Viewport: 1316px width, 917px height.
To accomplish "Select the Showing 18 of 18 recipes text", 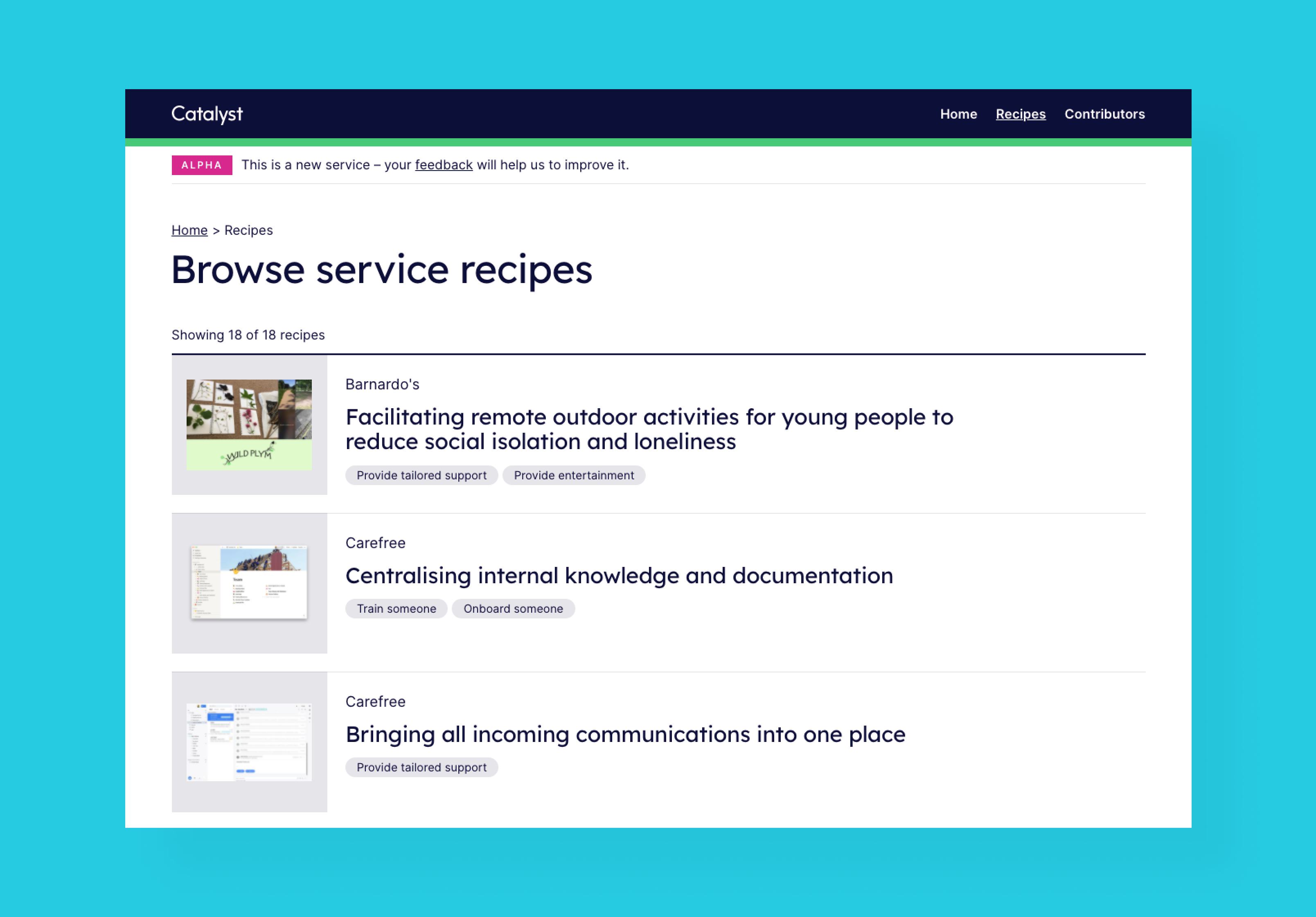I will (x=248, y=335).
